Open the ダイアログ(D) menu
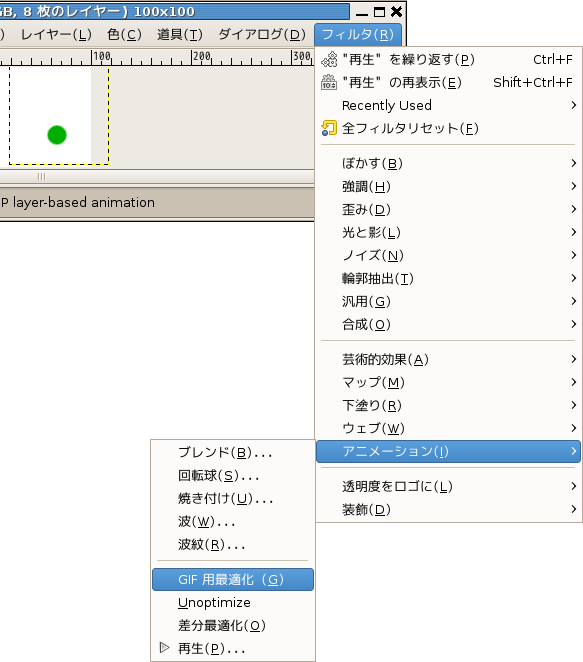Image resolution: width=583 pixels, height=662 pixels. (262, 35)
